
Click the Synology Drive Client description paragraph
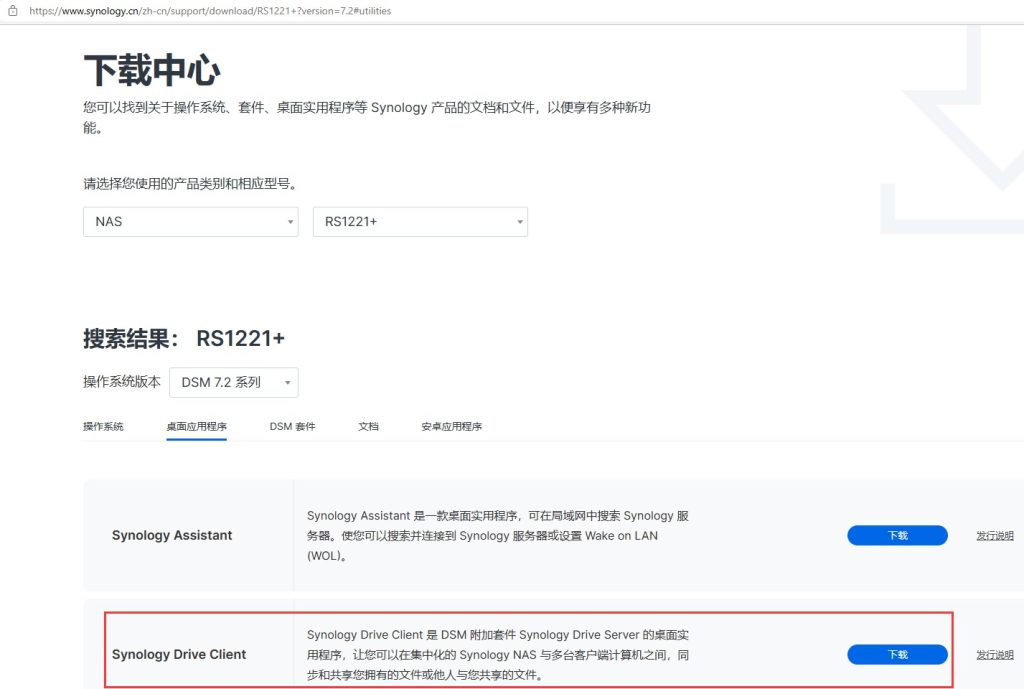[498, 654]
